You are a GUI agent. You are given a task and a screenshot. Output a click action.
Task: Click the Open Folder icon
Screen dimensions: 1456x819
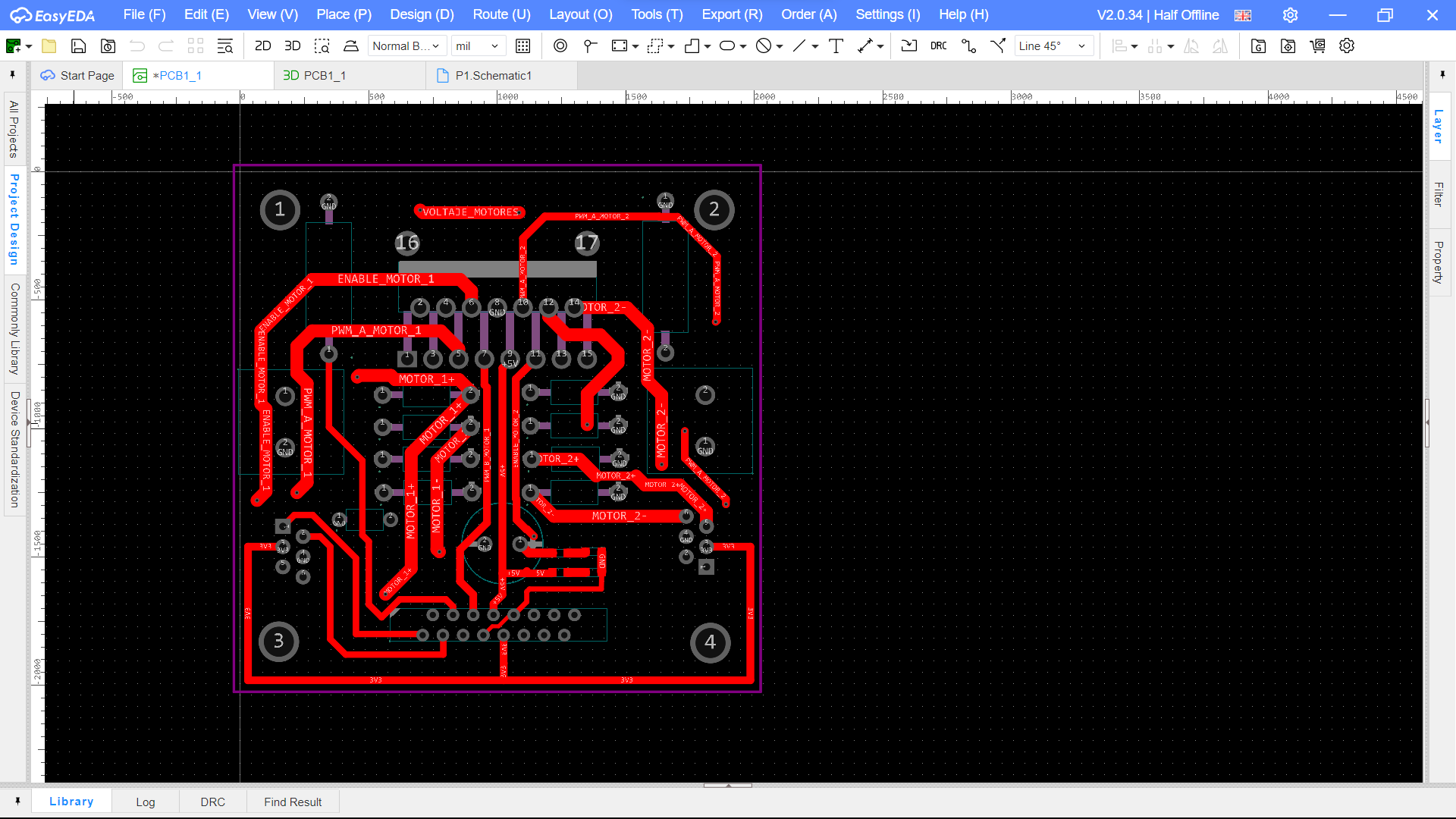click(x=49, y=46)
